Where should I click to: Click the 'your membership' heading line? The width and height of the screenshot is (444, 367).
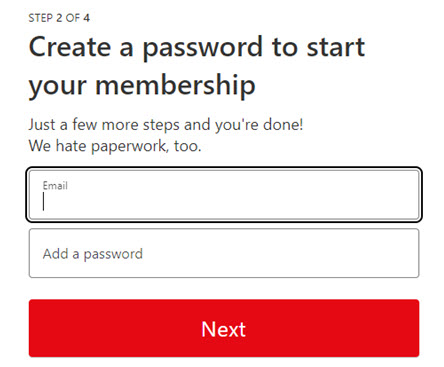point(142,86)
